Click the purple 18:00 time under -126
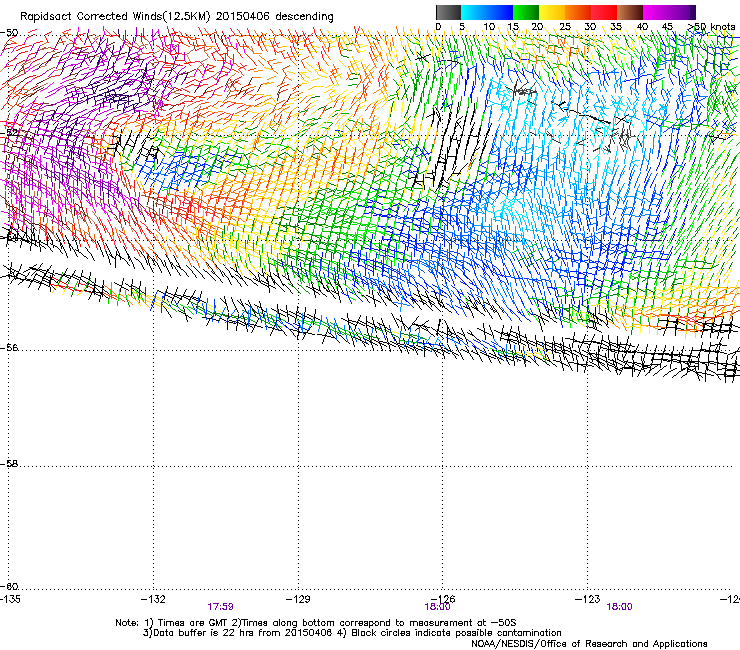This screenshot has height=650, width=740. click(x=437, y=607)
